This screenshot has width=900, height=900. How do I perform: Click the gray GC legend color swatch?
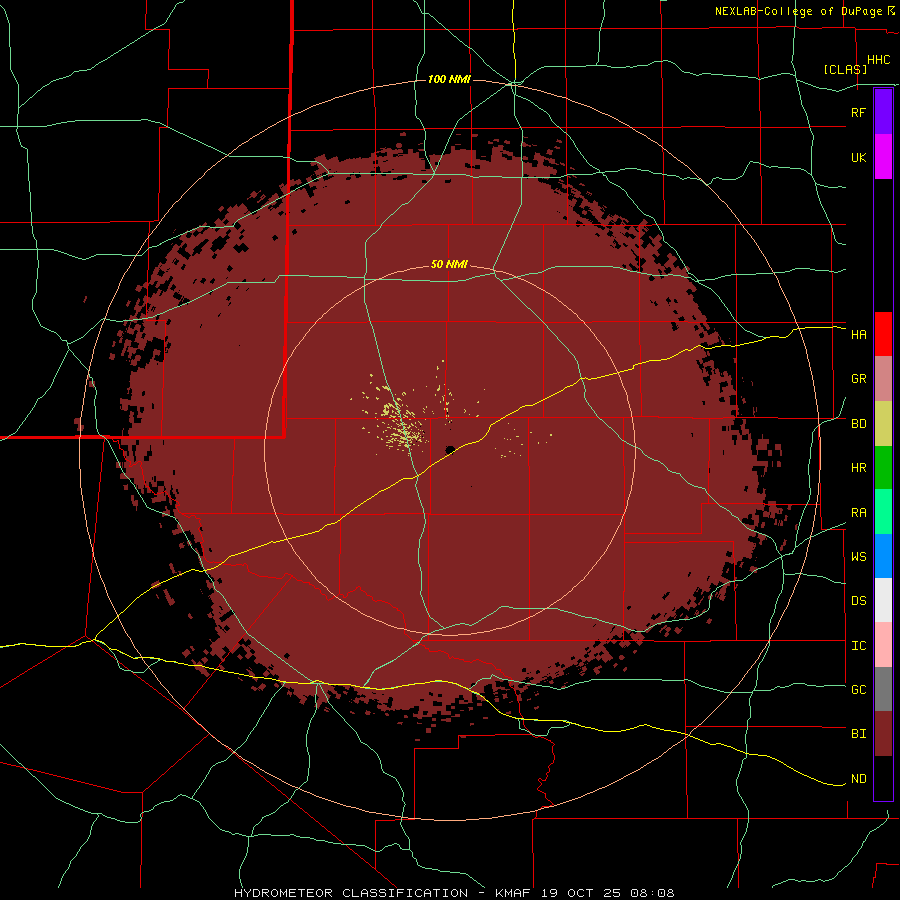[x=883, y=689]
